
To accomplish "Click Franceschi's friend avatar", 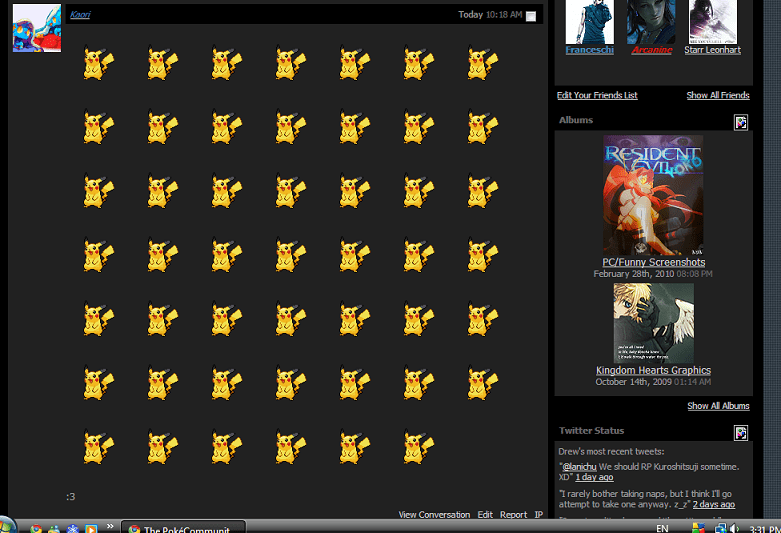I will (590, 22).
